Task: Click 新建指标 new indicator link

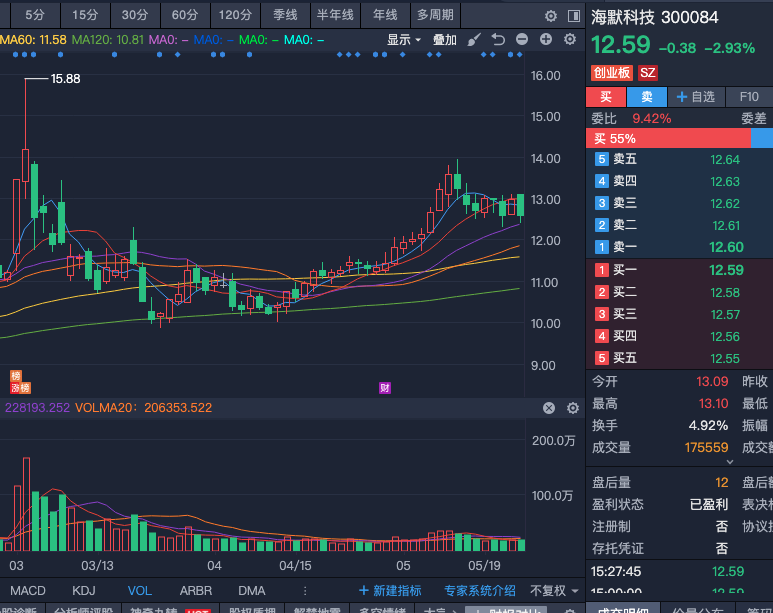Action: [390, 590]
